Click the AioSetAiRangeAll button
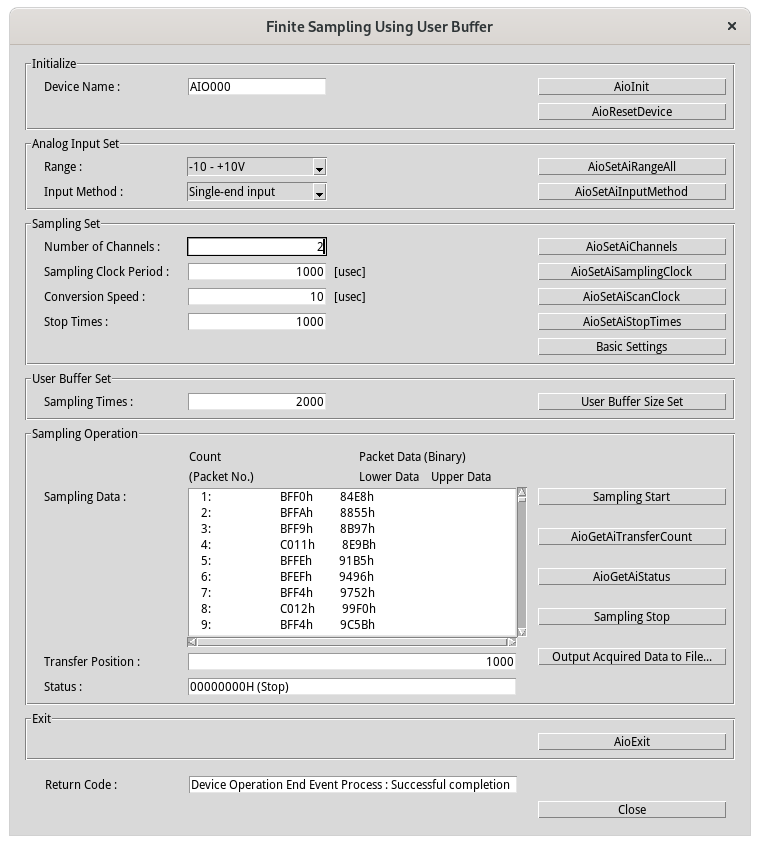Viewport: 760px width, 845px height. pyautogui.click(x=631, y=167)
